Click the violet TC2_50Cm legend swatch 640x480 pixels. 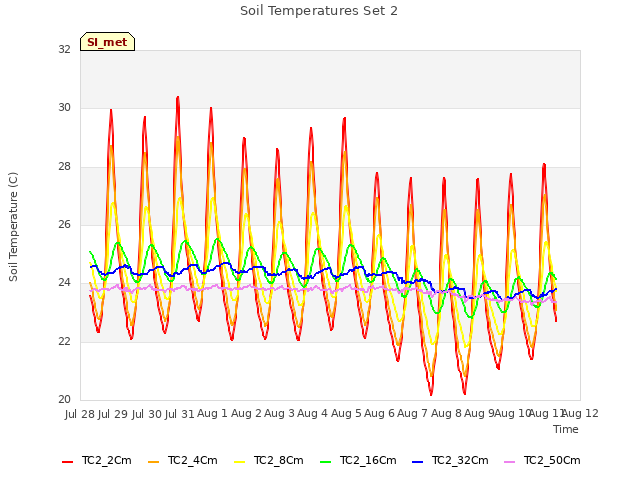509,462
